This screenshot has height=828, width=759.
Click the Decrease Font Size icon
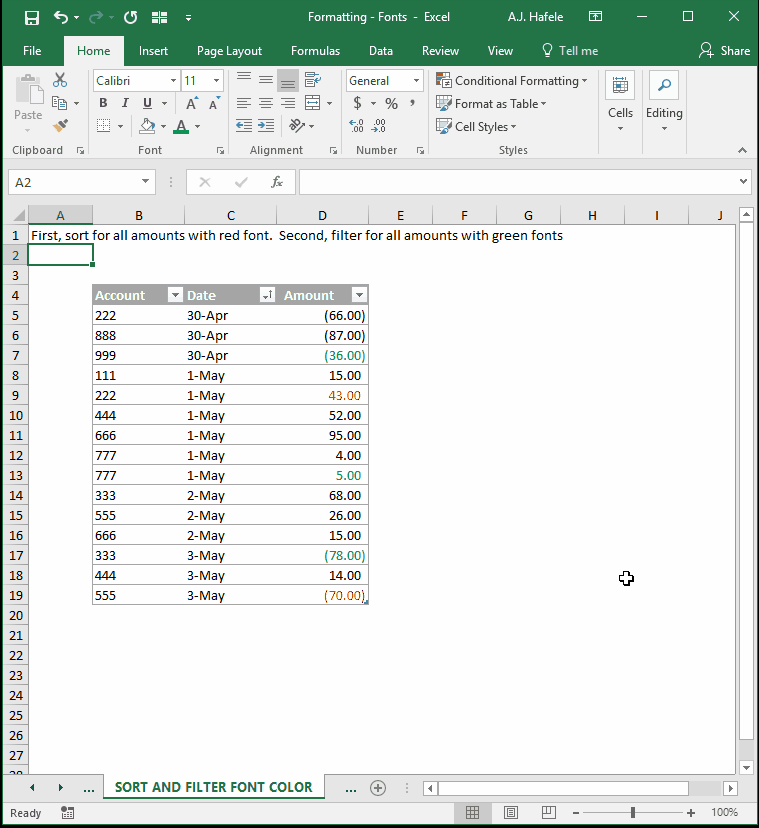(x=214, y=104)
